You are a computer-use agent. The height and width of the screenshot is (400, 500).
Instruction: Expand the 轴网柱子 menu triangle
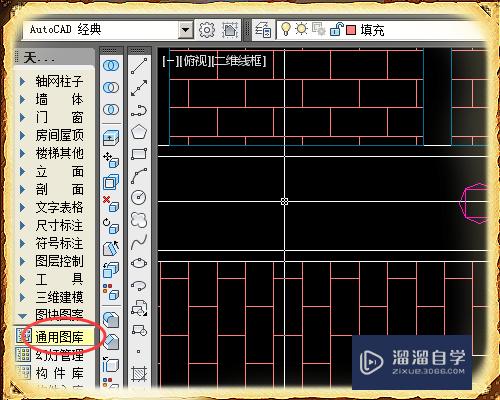[22, 81]
